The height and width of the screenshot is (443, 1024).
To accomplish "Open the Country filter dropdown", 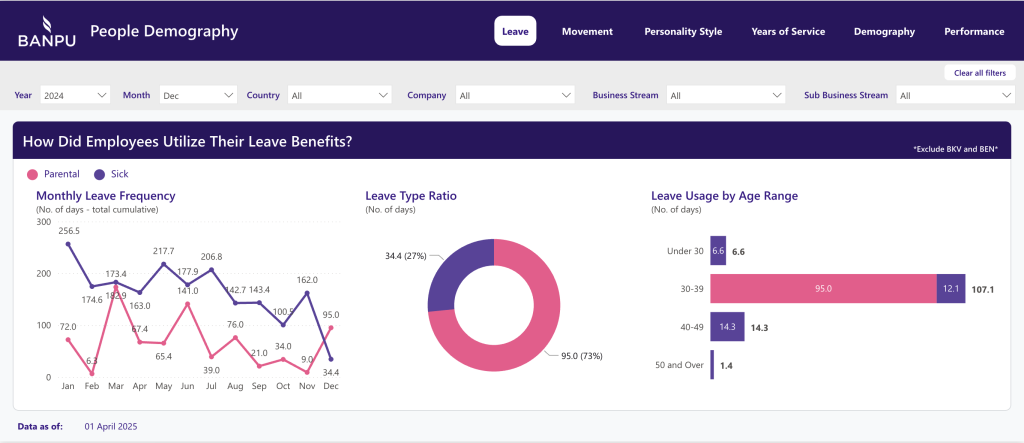I will [x=339, y=95].
